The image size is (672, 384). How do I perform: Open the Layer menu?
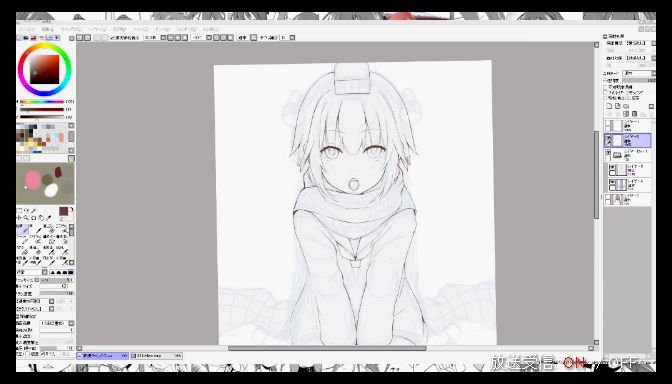point(97,30)
